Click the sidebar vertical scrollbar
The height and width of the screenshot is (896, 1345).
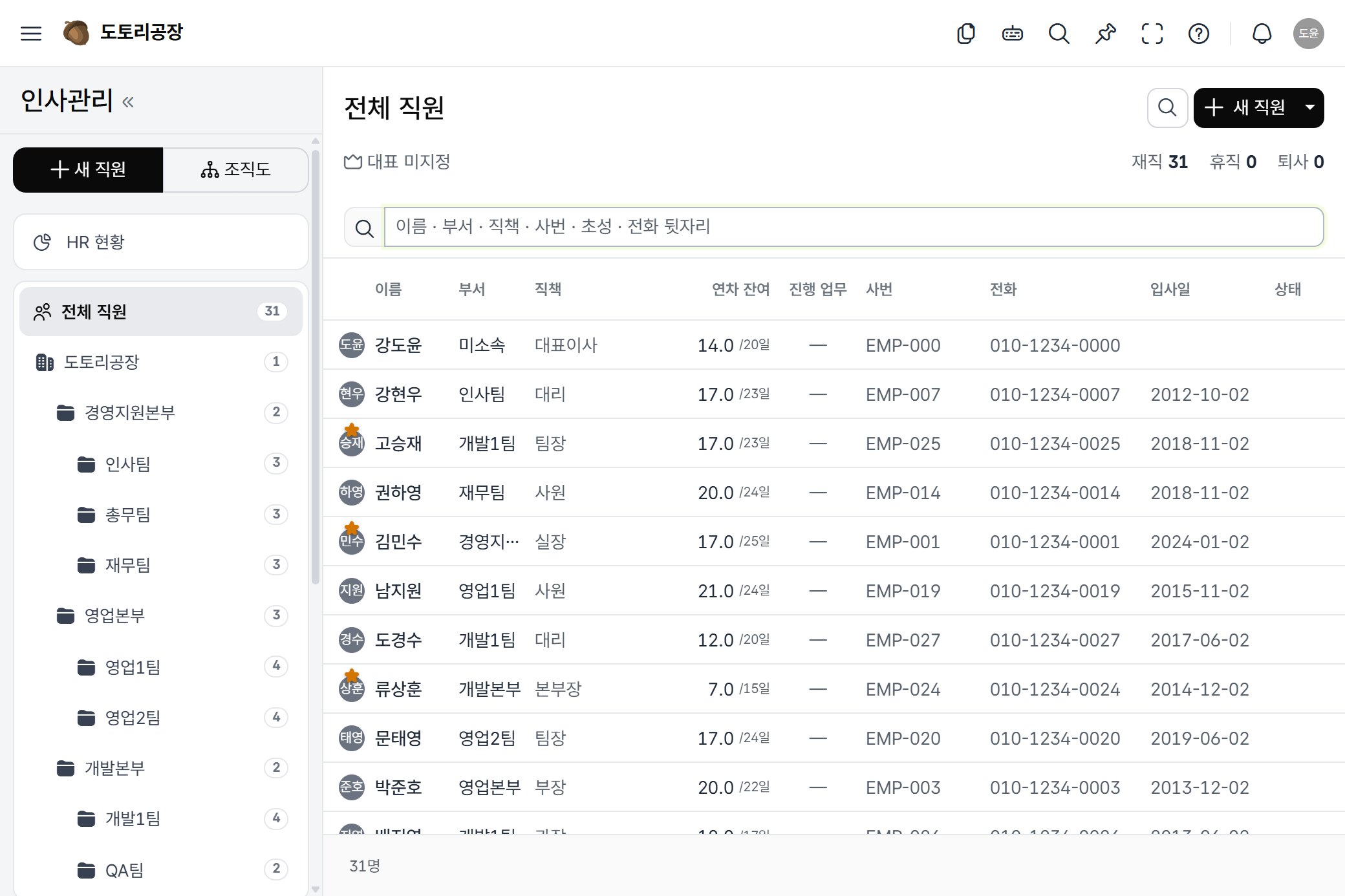(316, 367)
